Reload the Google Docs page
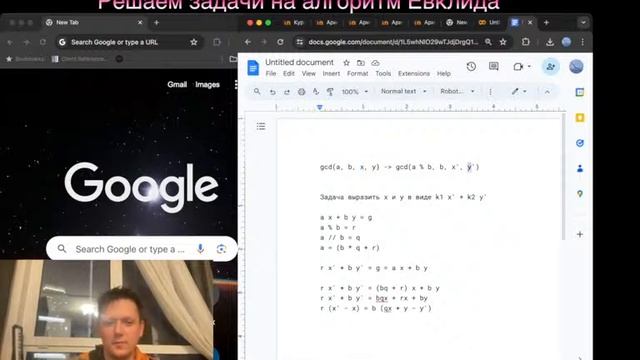Screen dimensions: 640x360 (280, 42)
